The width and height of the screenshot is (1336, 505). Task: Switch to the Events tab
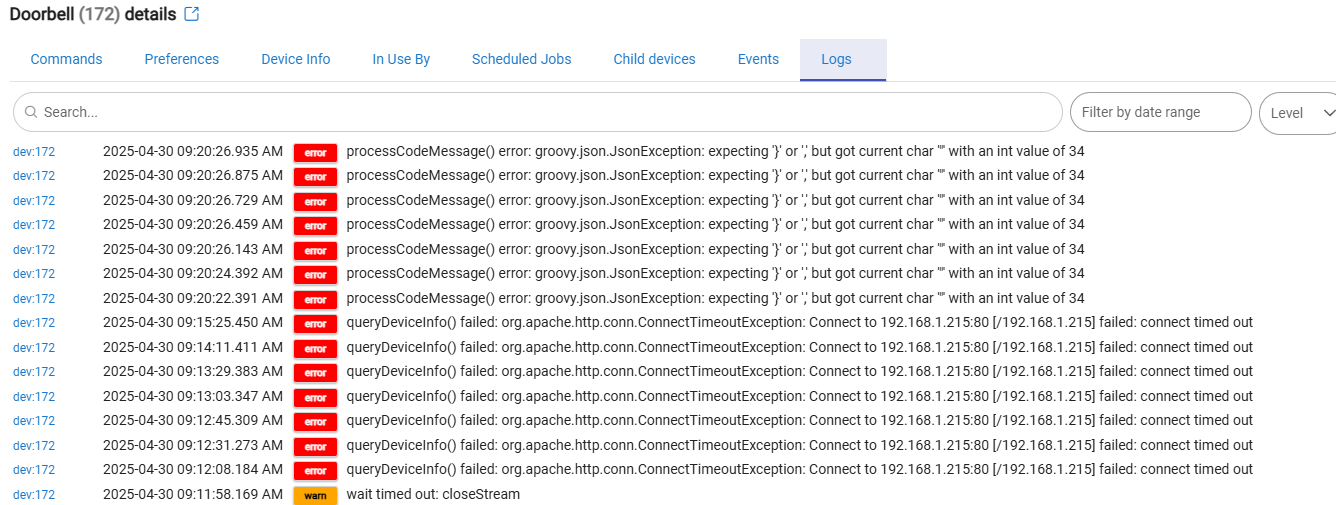point(758,59)
